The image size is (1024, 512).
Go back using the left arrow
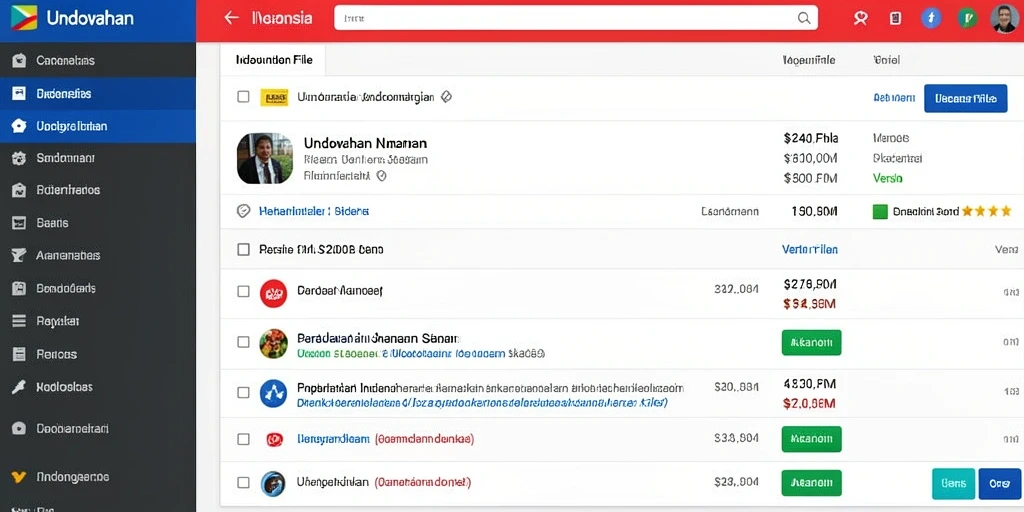231,18
